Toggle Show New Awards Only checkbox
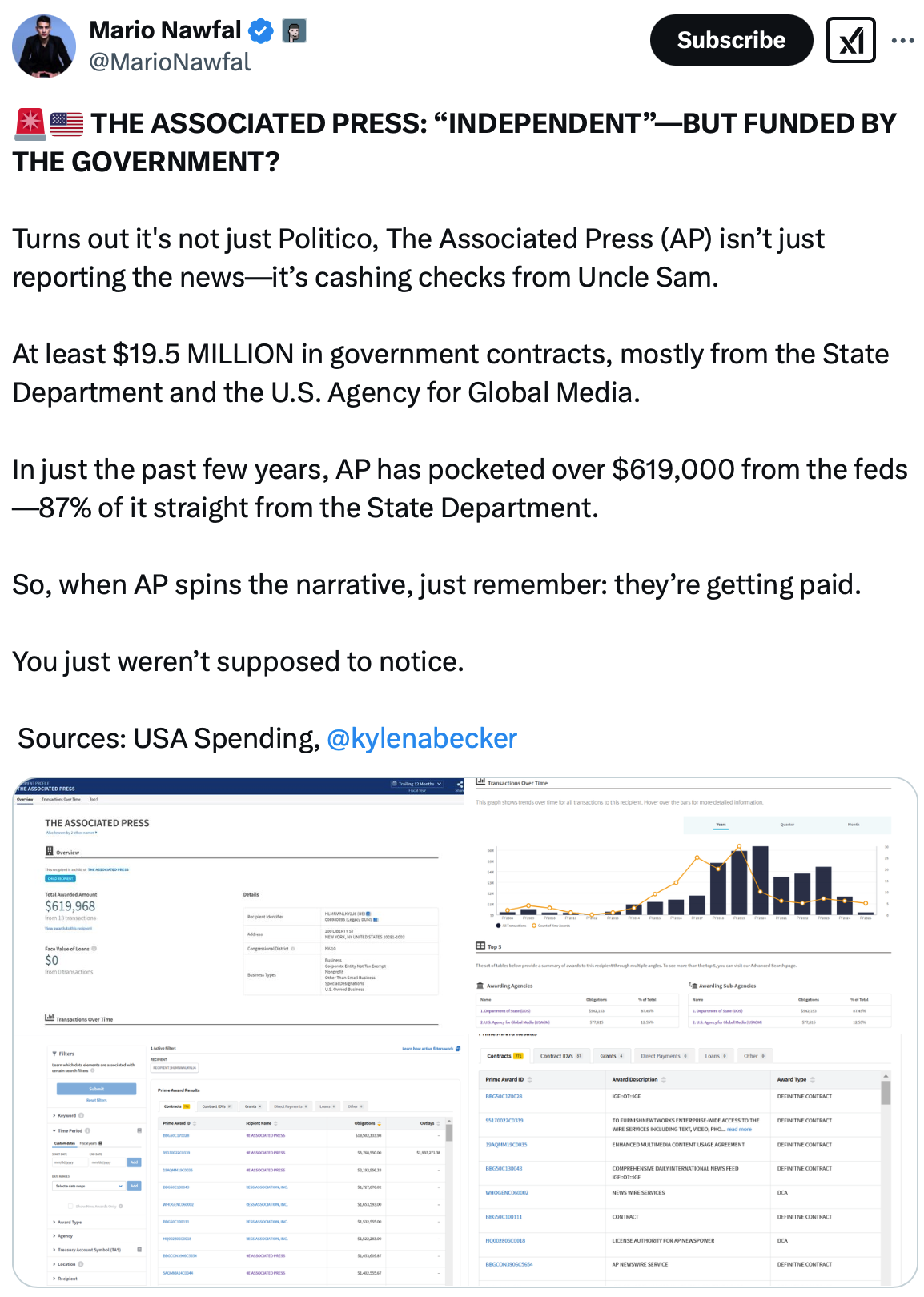The image size is (924, 1297). (71, 1206)
